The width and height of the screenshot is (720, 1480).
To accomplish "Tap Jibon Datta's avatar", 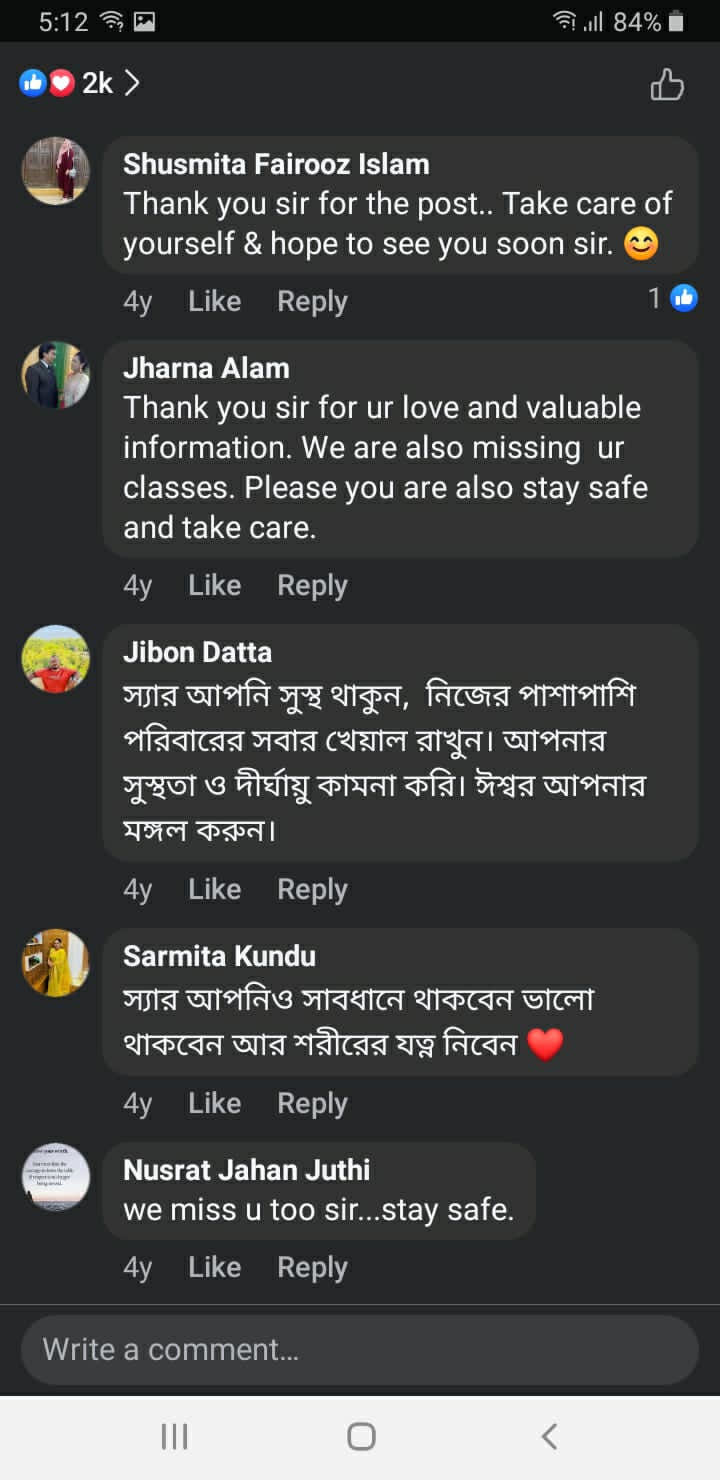I will [56, 659].
